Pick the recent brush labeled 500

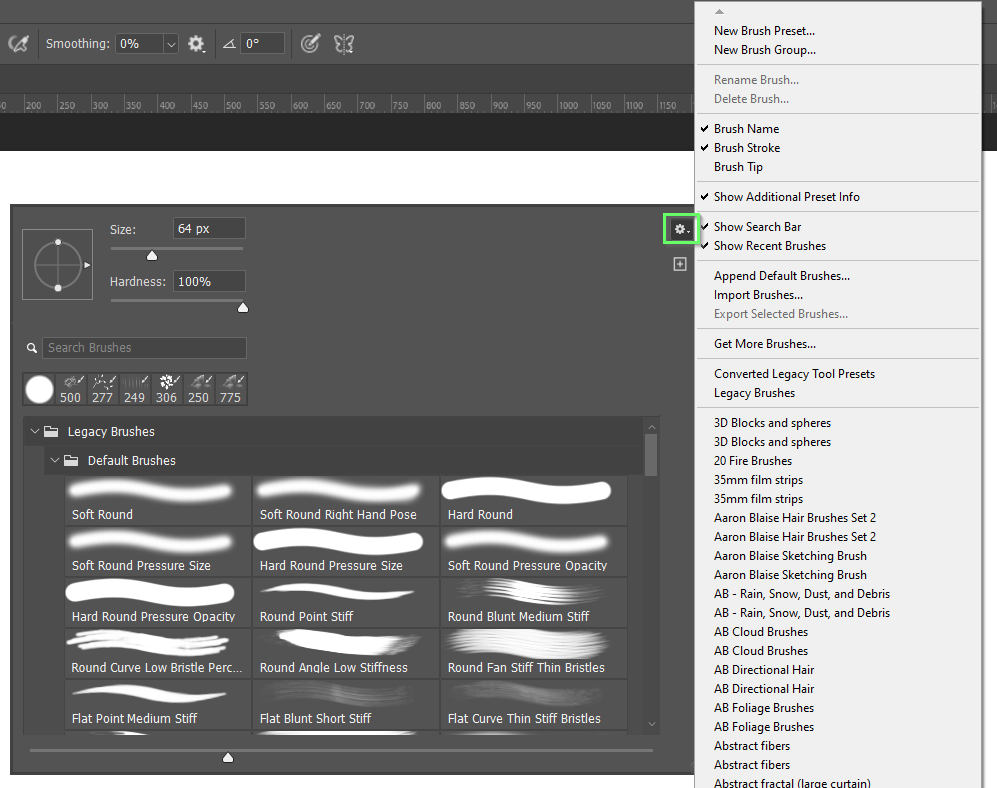coord(70,389)
